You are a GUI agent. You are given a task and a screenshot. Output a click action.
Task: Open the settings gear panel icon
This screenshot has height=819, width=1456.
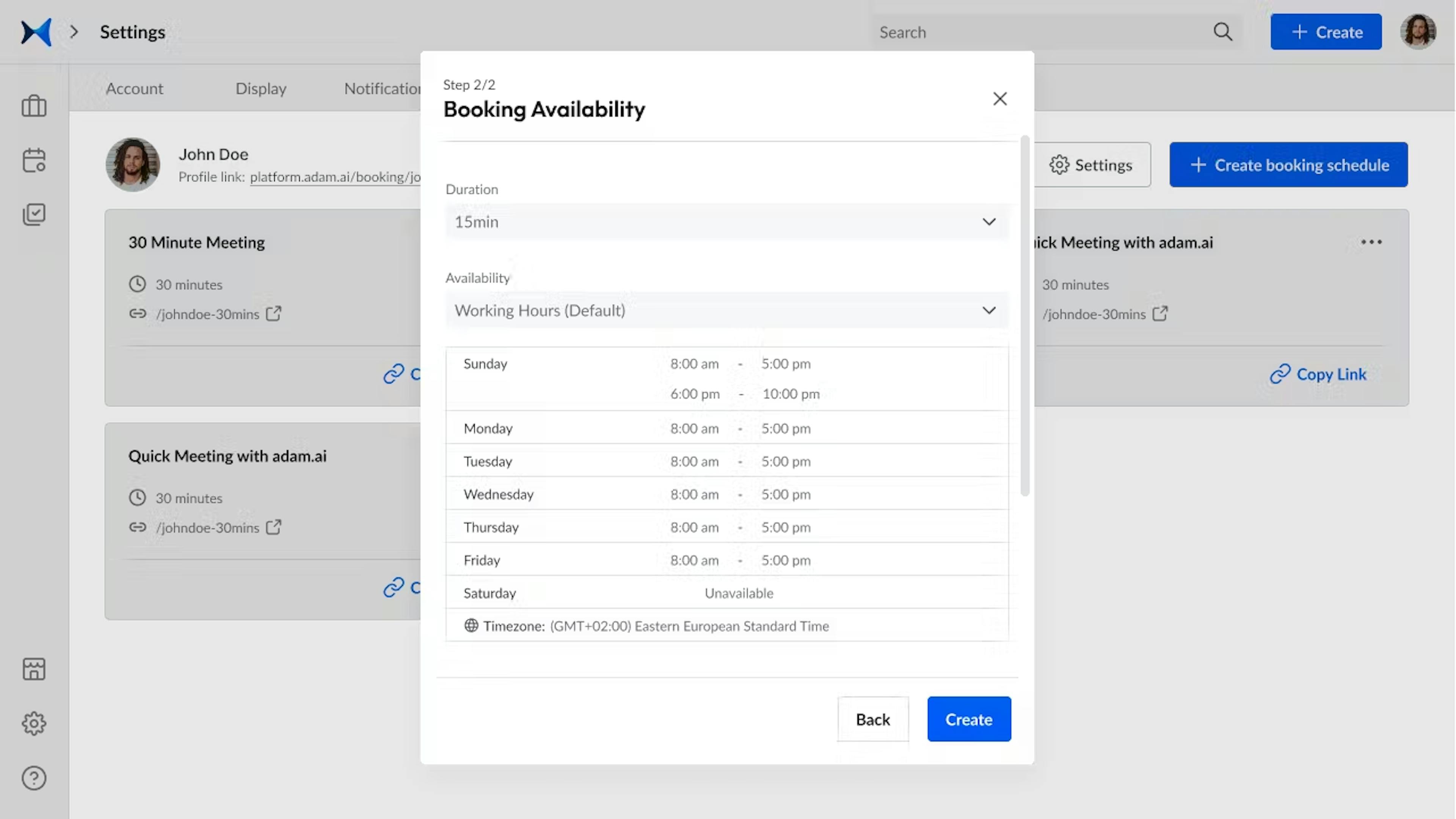[34, 723]
